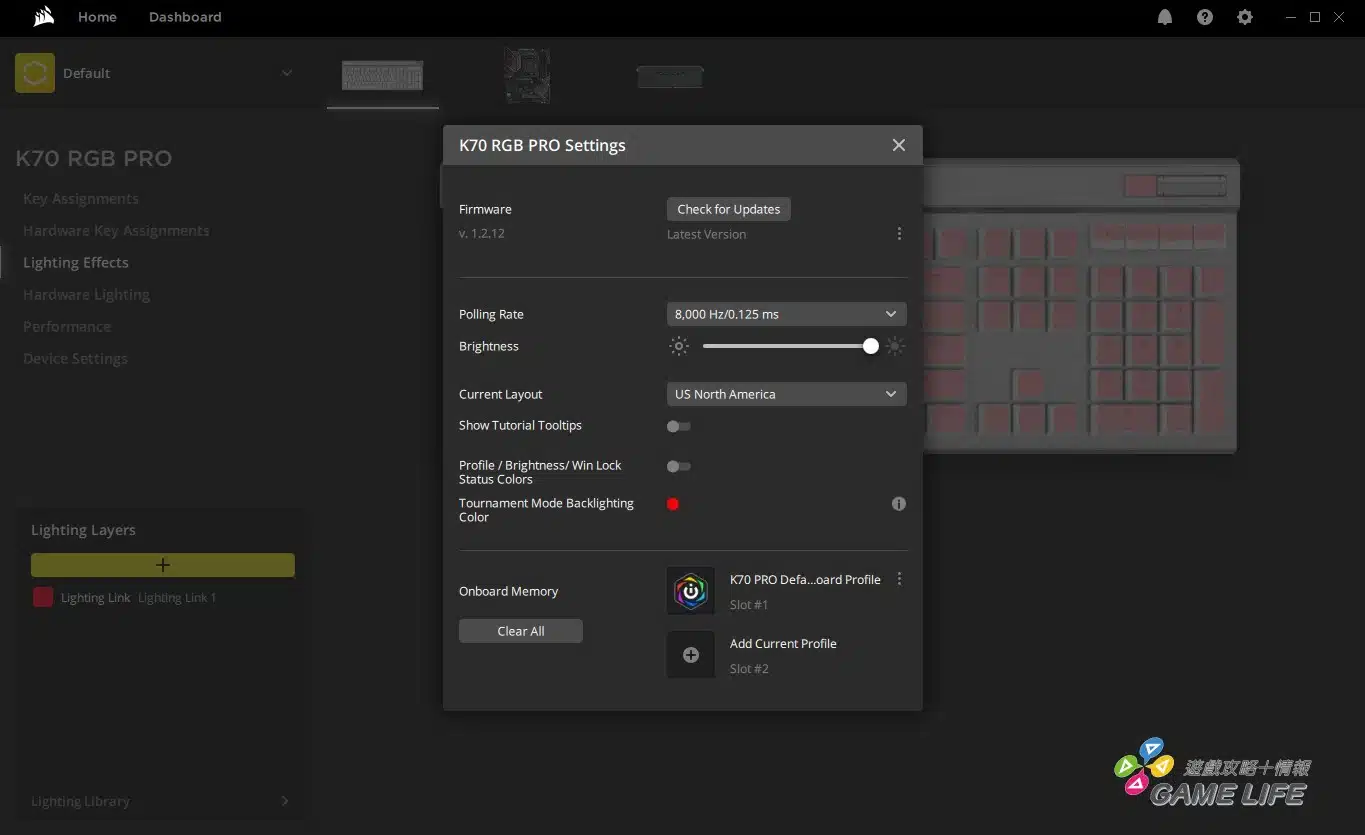Image resolution: width=1365 pixels, height=835 pixels.
Task: Open iCUE settings gear icon
Action: (x=1245, y=17)
